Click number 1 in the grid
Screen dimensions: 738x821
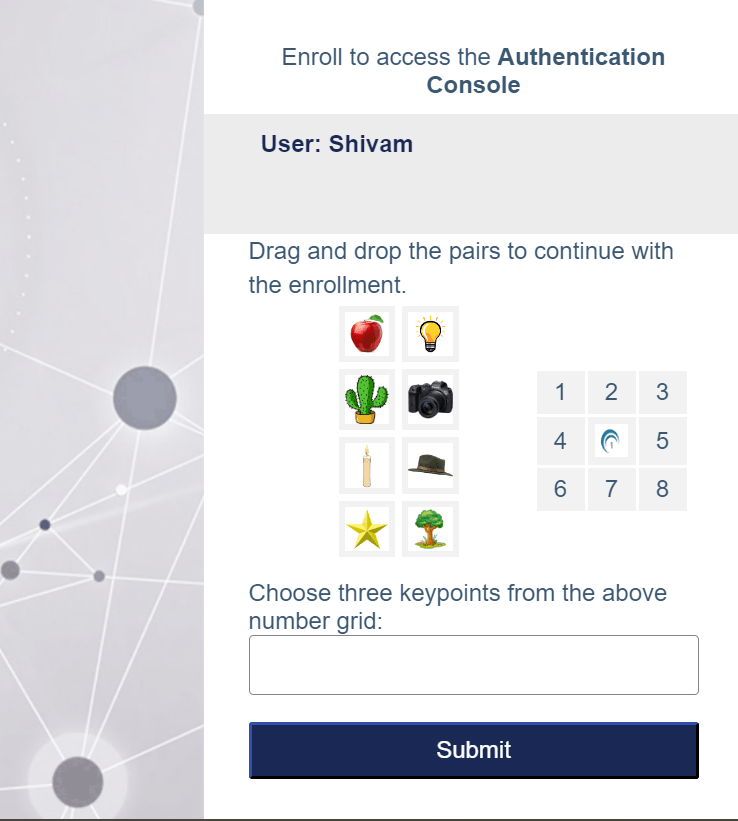point(560,392)
